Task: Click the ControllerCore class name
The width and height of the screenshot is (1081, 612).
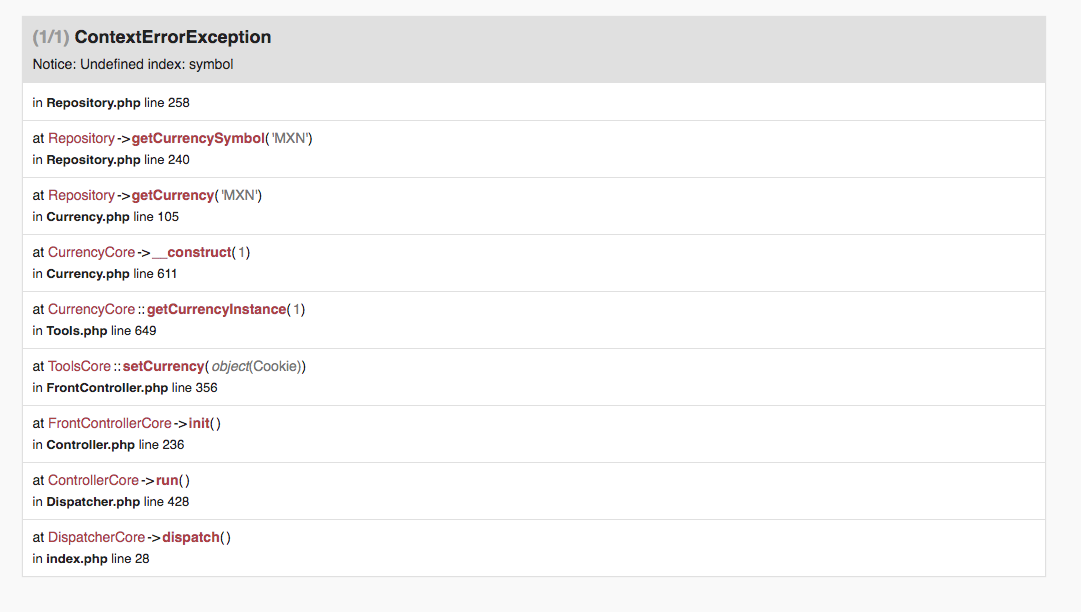Action: [93, 480]
